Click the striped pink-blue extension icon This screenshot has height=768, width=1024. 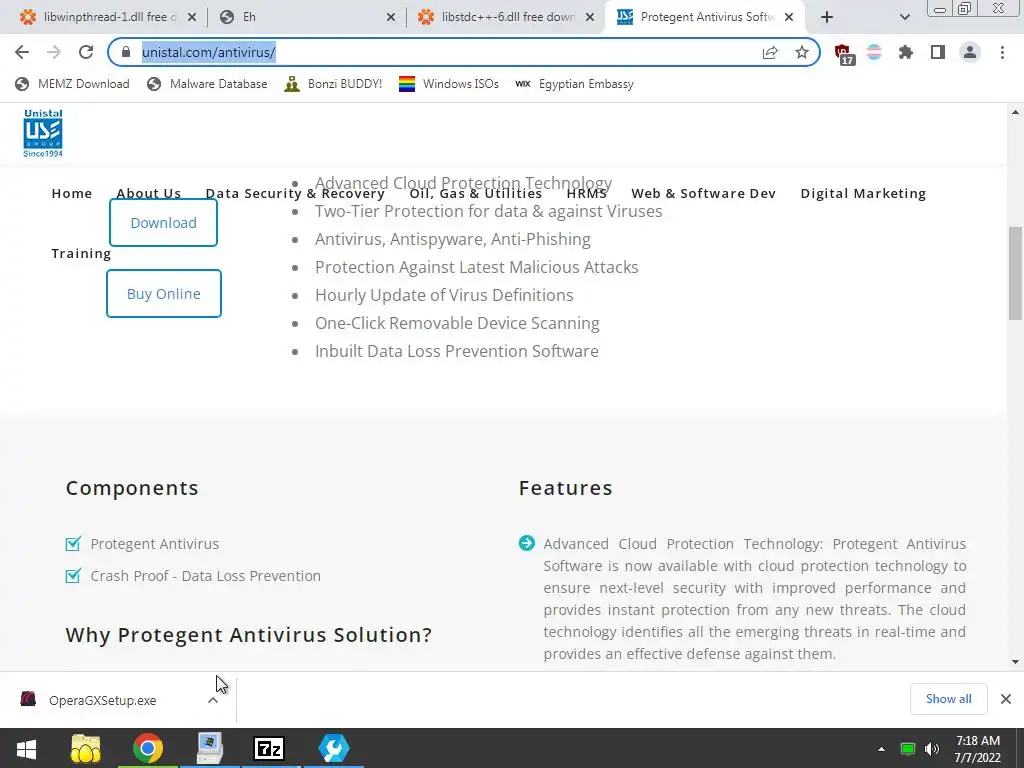(x=874, y=52)
